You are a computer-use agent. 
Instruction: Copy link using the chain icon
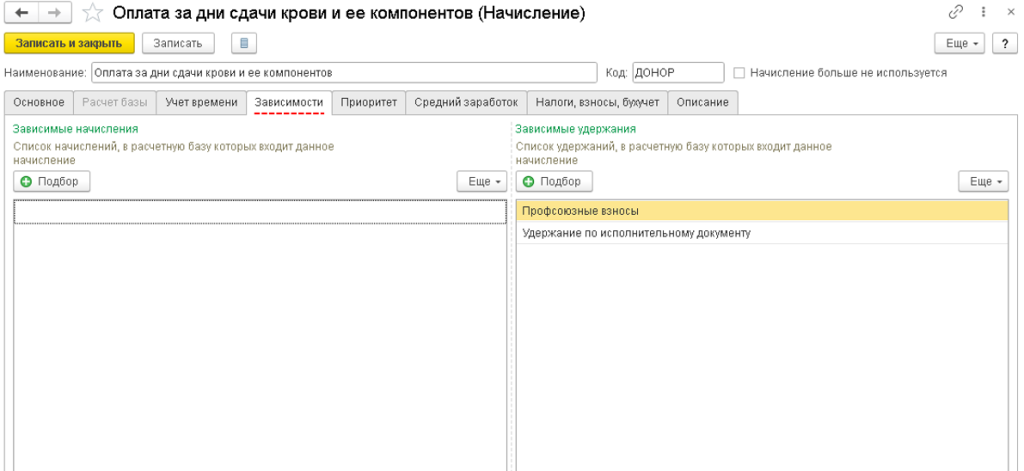[x=956, y=13]
